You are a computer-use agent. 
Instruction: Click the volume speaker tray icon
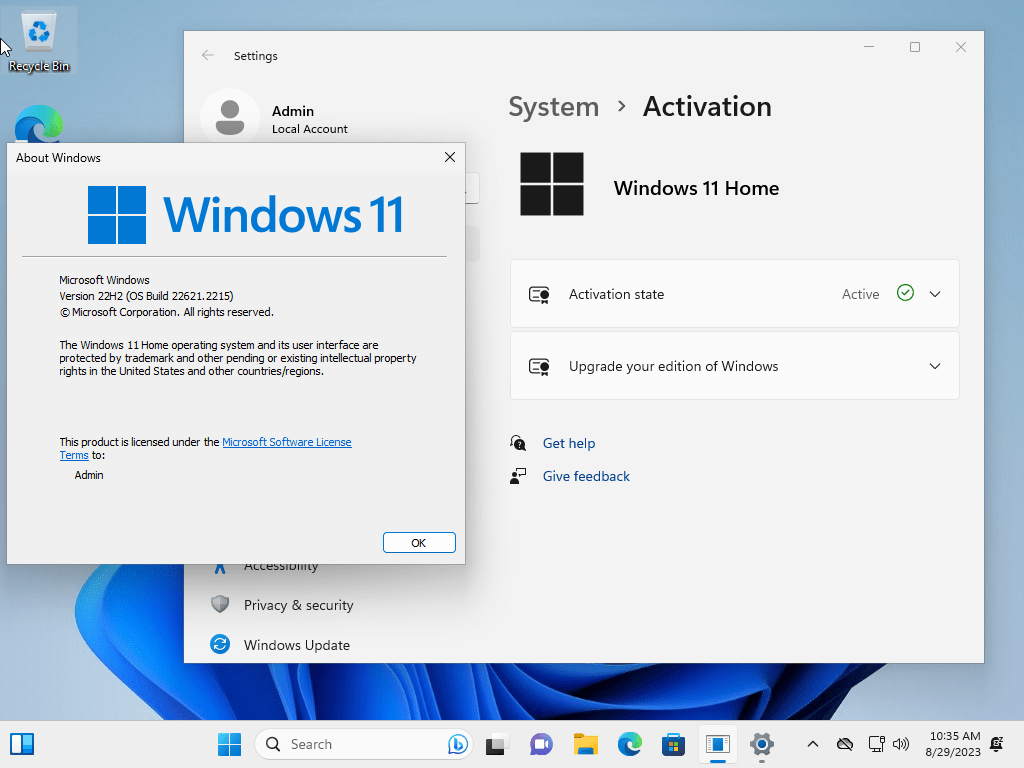coord(901,744)
